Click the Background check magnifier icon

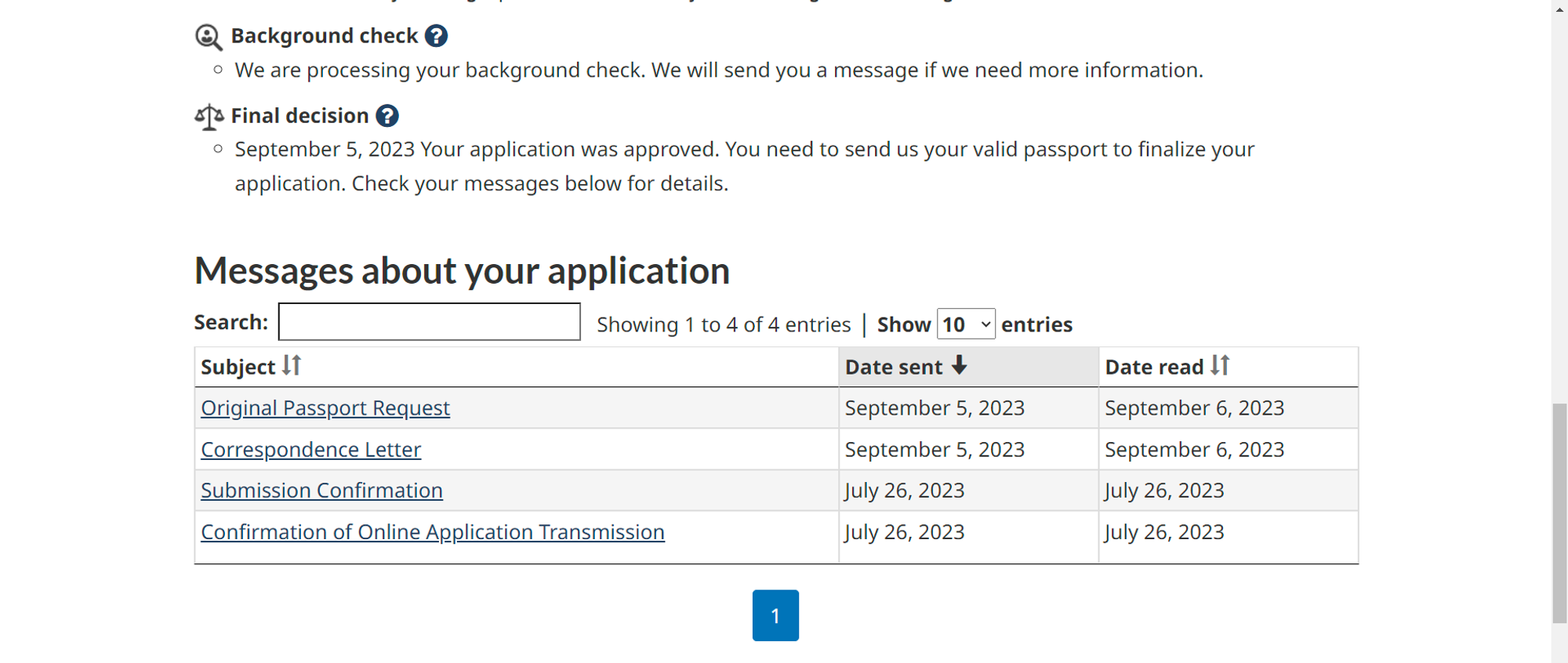(x=209, y=37)
